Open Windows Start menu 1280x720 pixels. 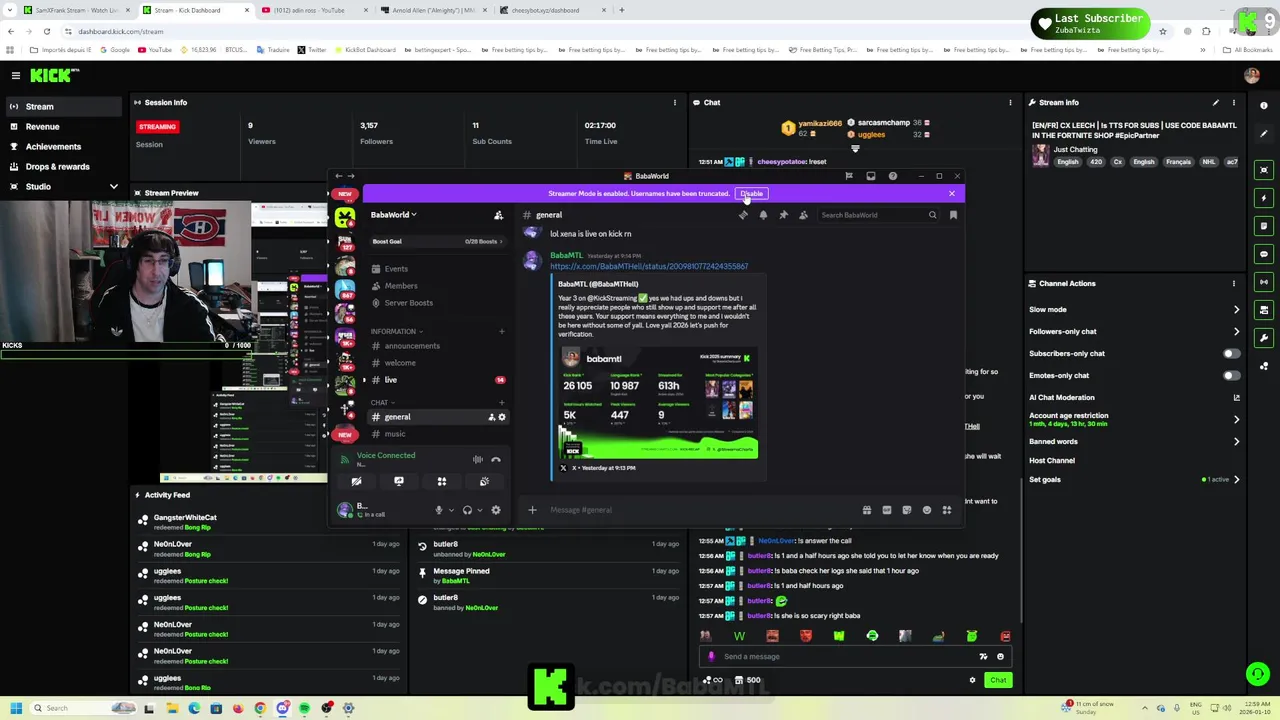(x=16, y=708)
